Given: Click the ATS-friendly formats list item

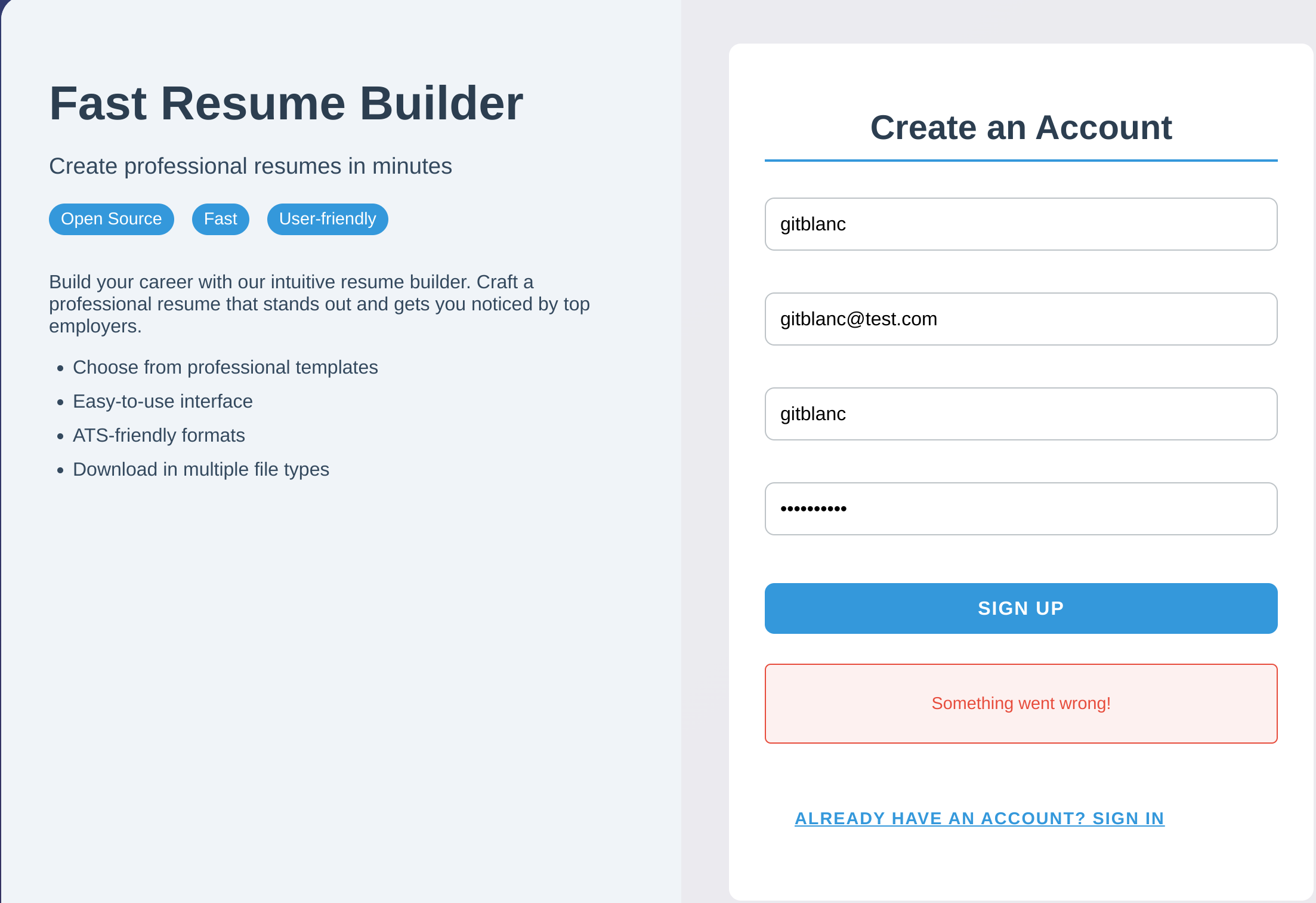Looking at the screenshot, I should pyautogui.click(x=159, y=435).
